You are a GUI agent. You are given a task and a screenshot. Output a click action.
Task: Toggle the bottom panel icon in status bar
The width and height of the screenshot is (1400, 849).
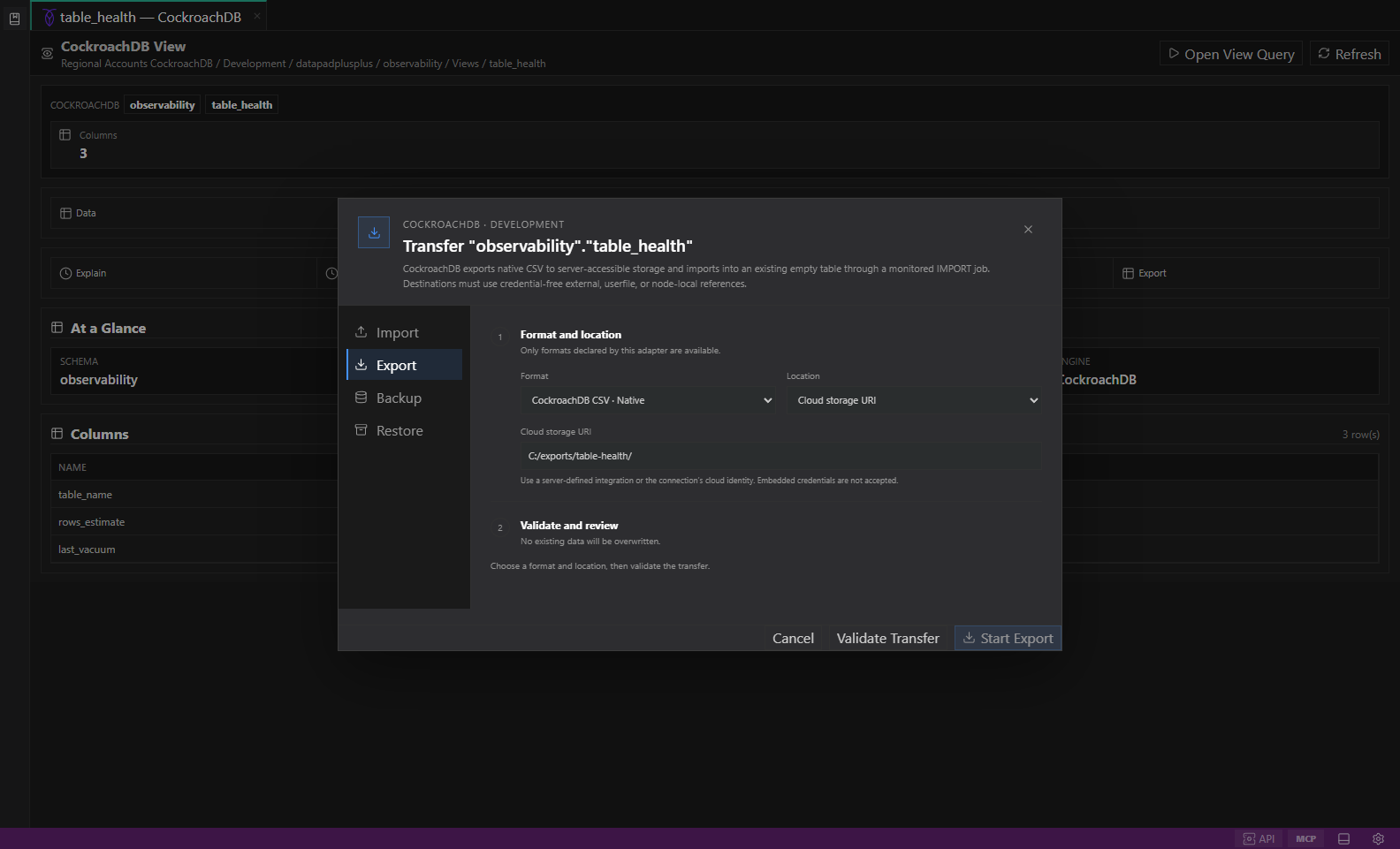tap(1343, 838)
